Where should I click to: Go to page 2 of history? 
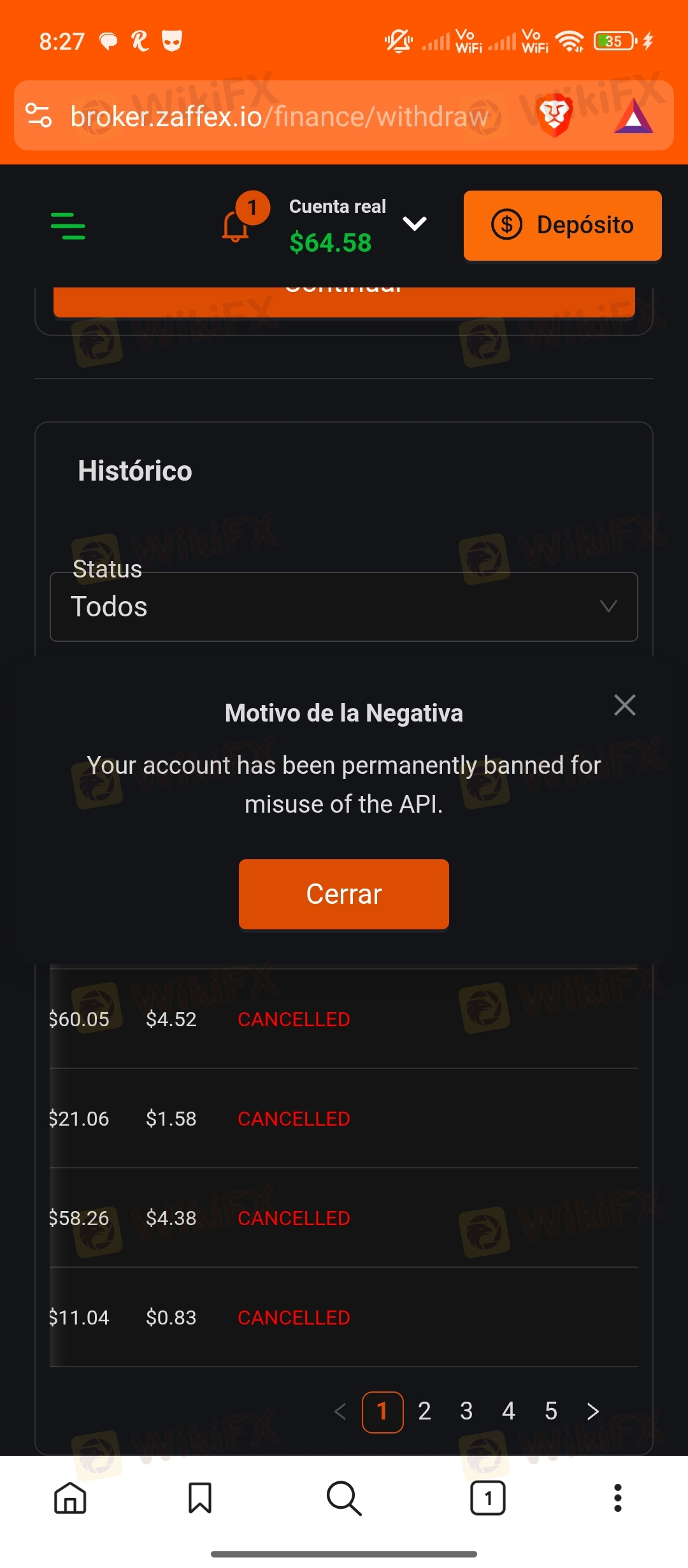(424, 1411)
